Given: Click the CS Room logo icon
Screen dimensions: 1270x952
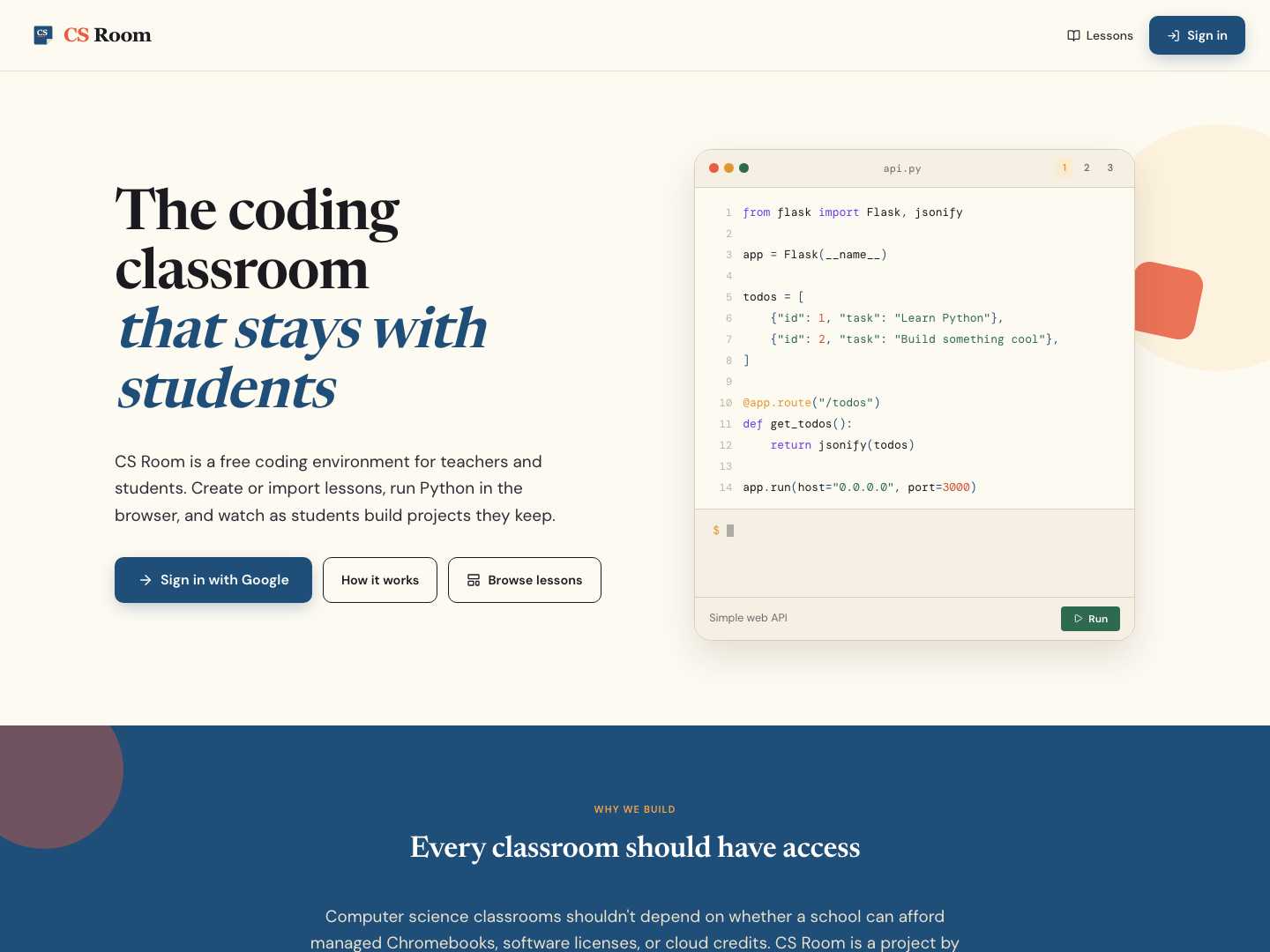Looking at the screenshot, I should coord(43,35).
